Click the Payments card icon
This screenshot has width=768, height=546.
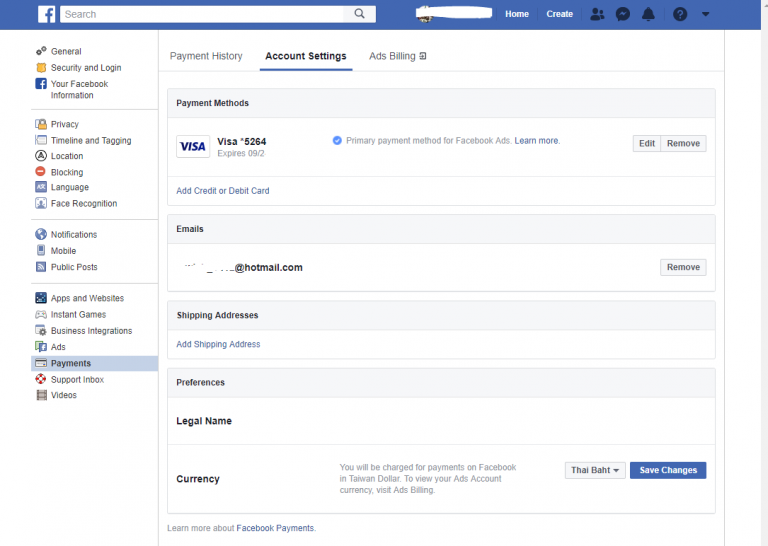[x=41, y=363]
